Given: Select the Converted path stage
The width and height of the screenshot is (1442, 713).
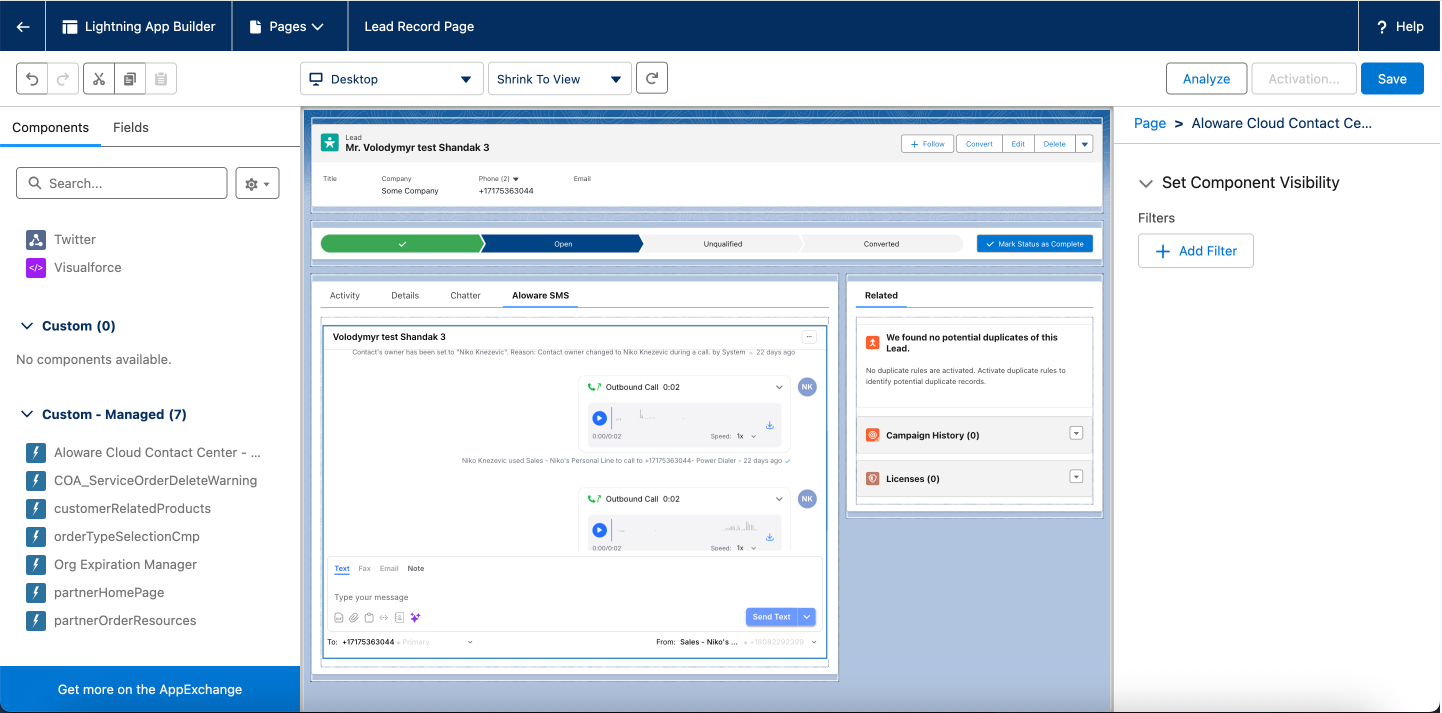Looking at the screenshot, I should (881, 243).
